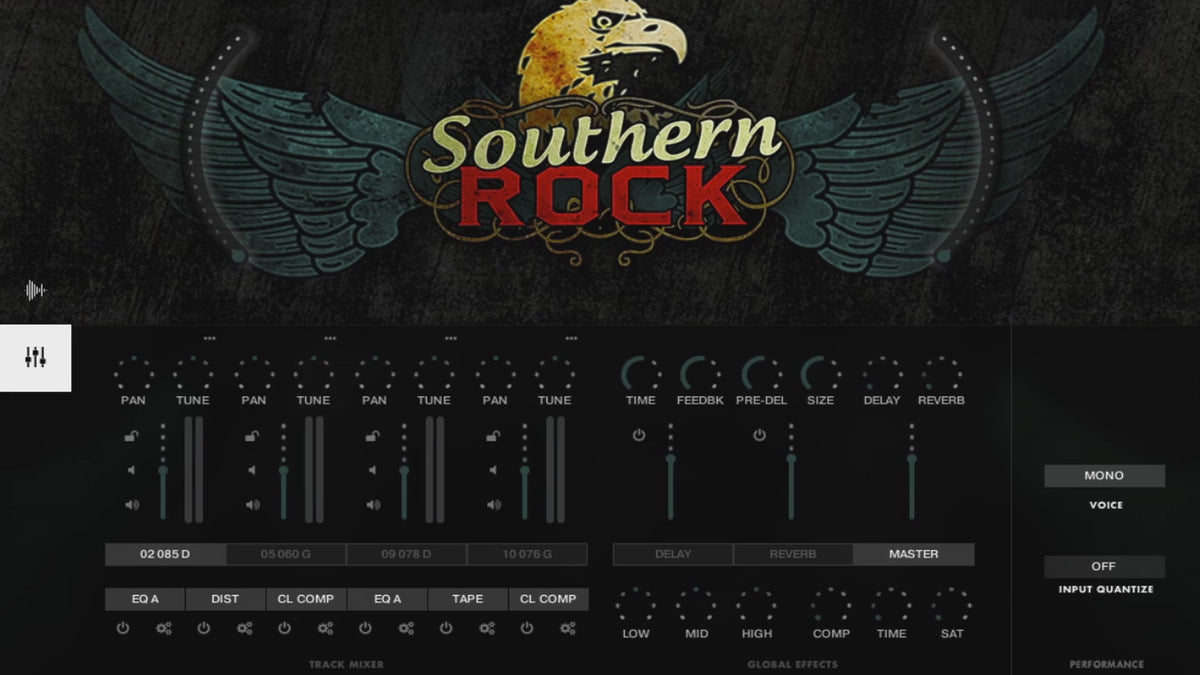Open the Input Quantize OFF selector
The image size is (1200, 675).
(1104, 566)
